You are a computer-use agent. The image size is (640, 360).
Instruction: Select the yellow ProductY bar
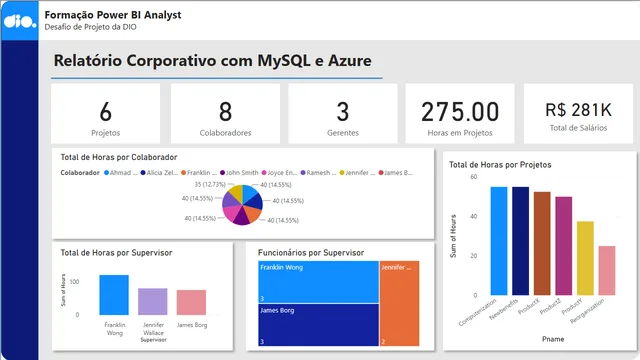pyautogui.click(x=585, y=258)
